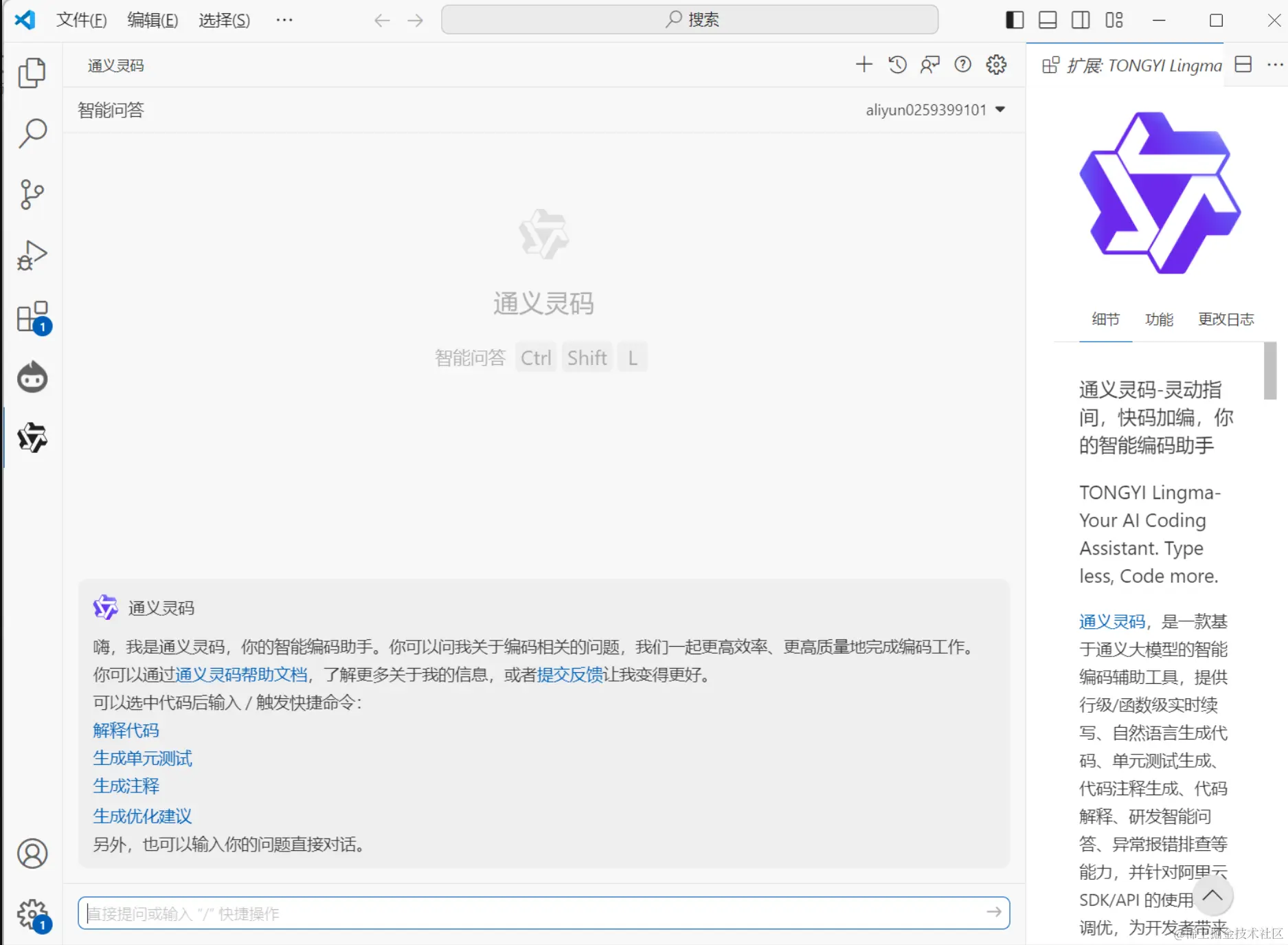Expand the overflow menu ellipsis

coord(284,20)
